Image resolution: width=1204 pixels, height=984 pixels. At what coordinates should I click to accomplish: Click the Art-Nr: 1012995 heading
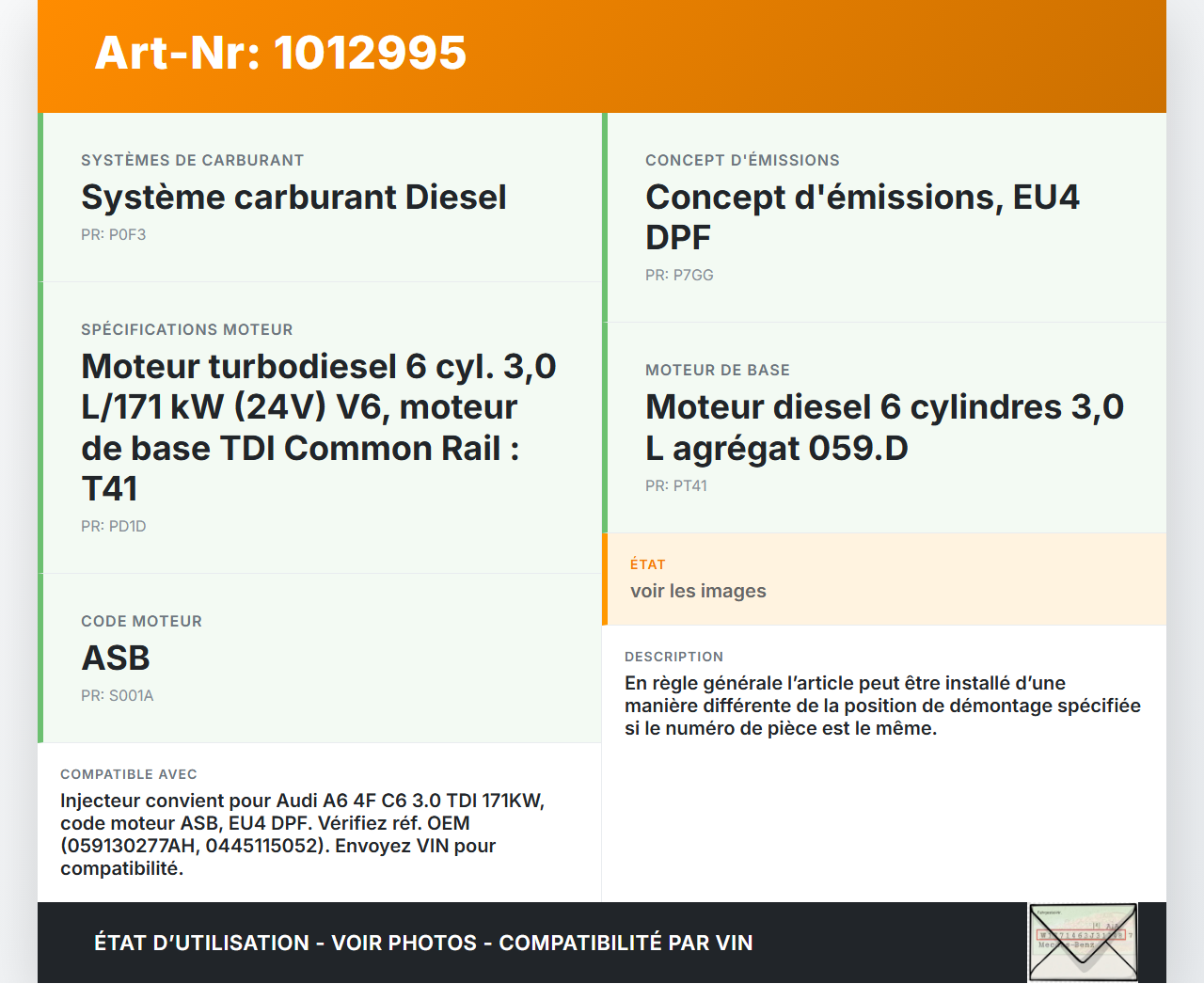[280, 53]
